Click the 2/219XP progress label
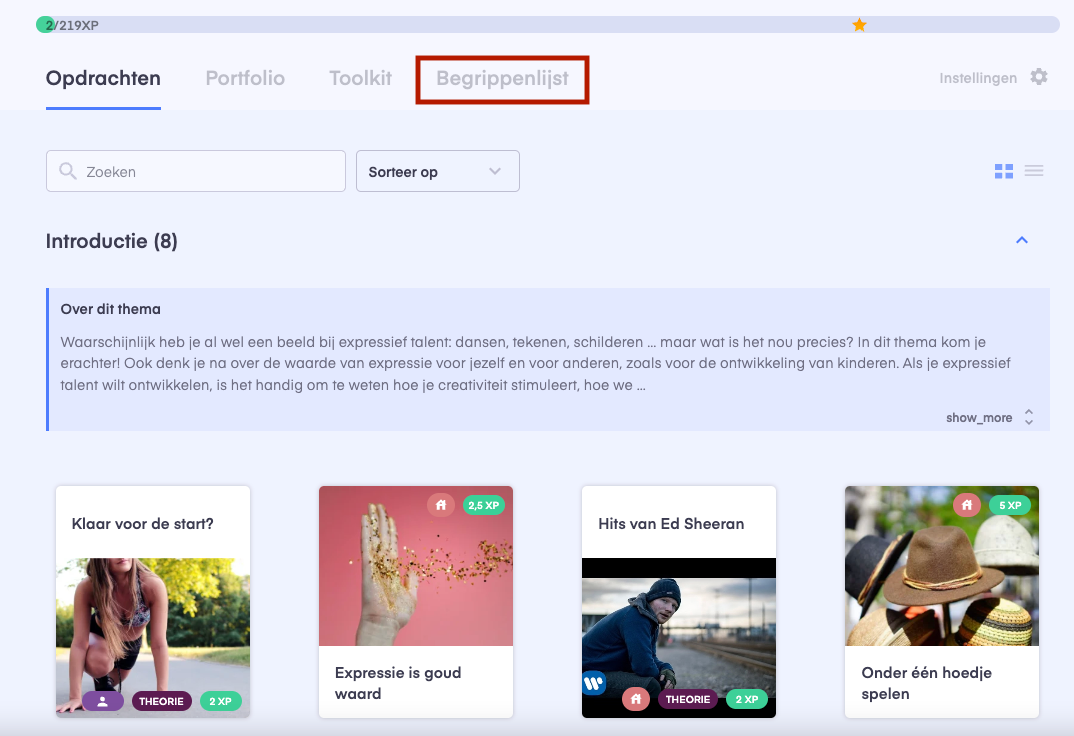The width and height of the screenshot is (1074, 736). (x=72, y=25)
